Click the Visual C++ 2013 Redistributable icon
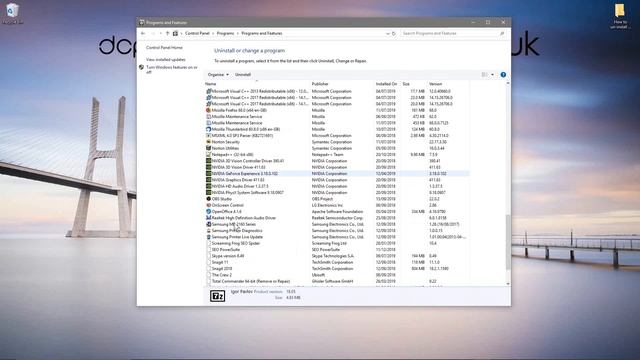 point(209,91)
